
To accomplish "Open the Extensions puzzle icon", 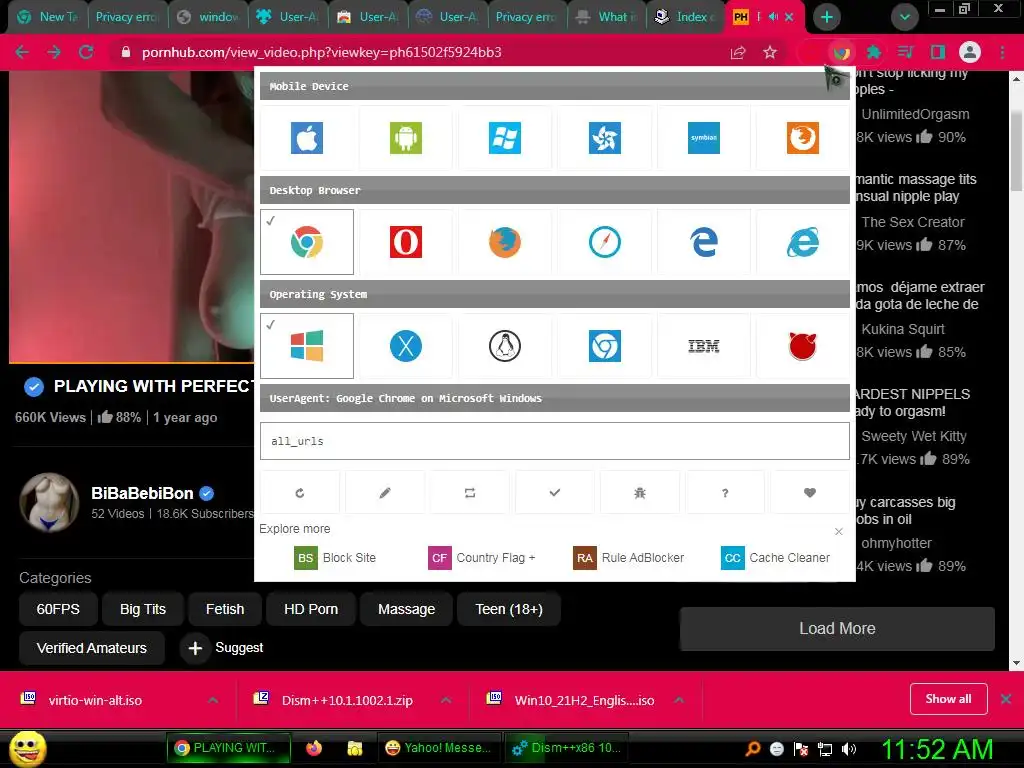I will [873, 52].
